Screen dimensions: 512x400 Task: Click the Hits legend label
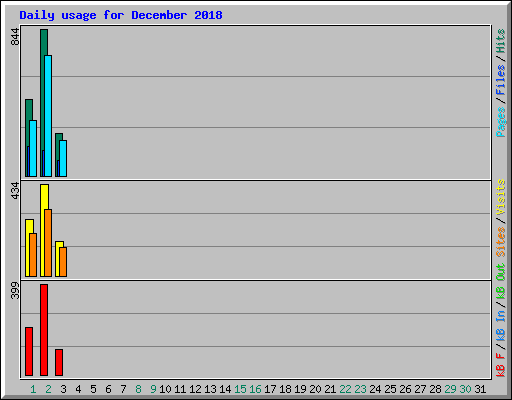pos(501,41)
